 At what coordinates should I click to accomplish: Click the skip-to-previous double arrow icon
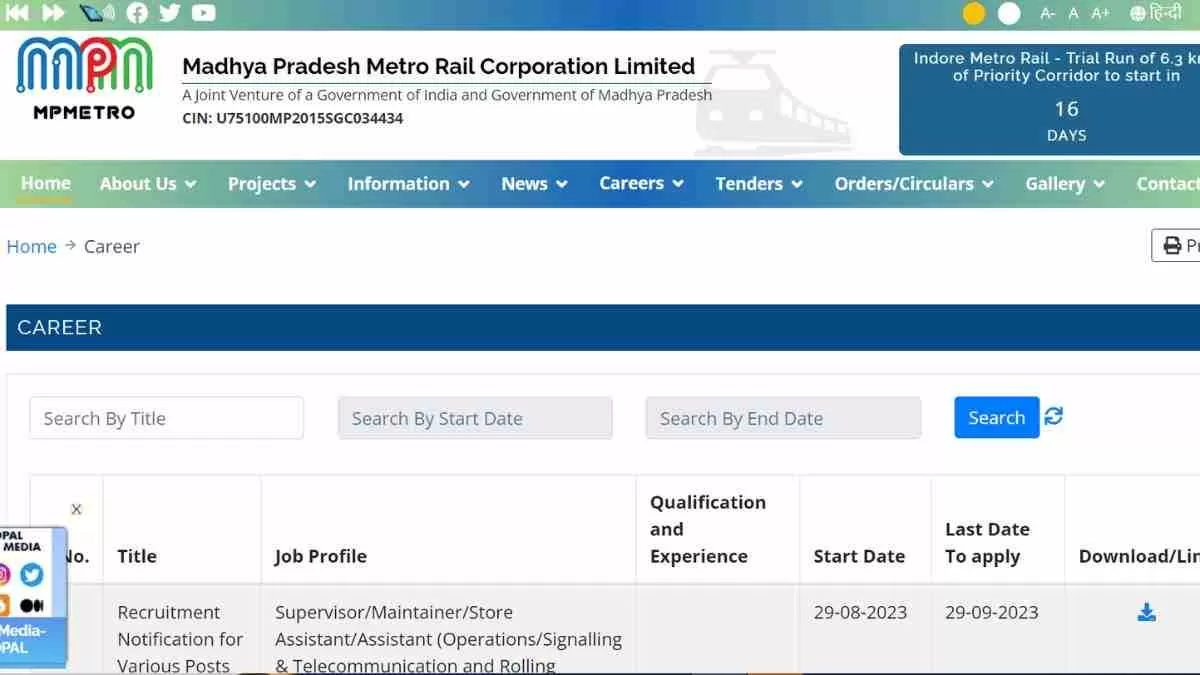click(x=18, y=13)
